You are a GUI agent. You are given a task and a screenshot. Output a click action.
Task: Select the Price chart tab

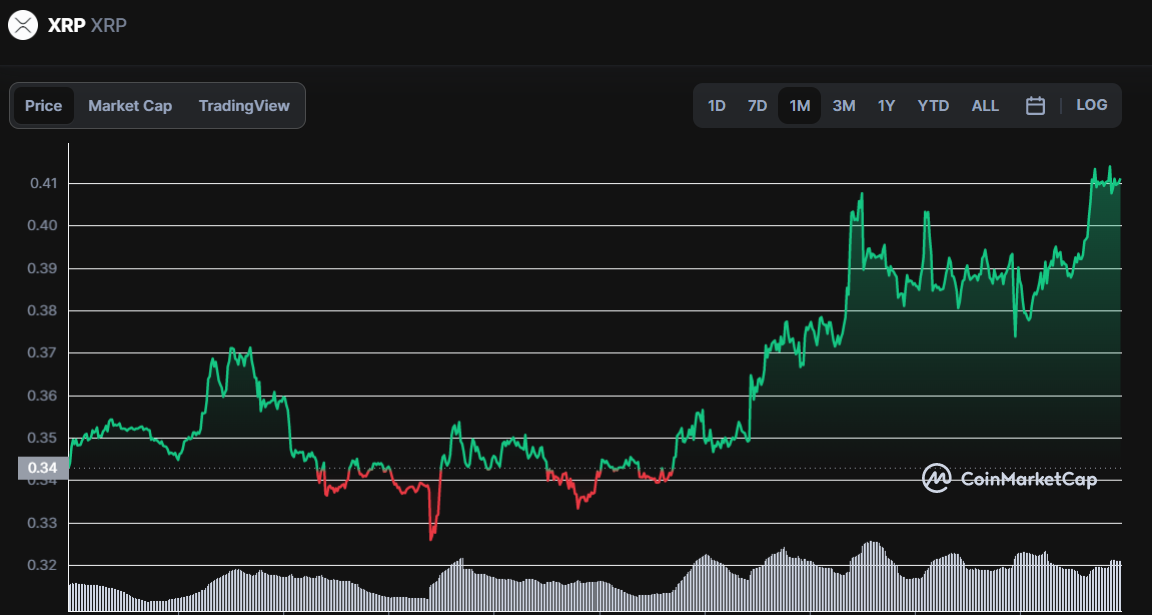pyautogui.click(x=43, y=106)
